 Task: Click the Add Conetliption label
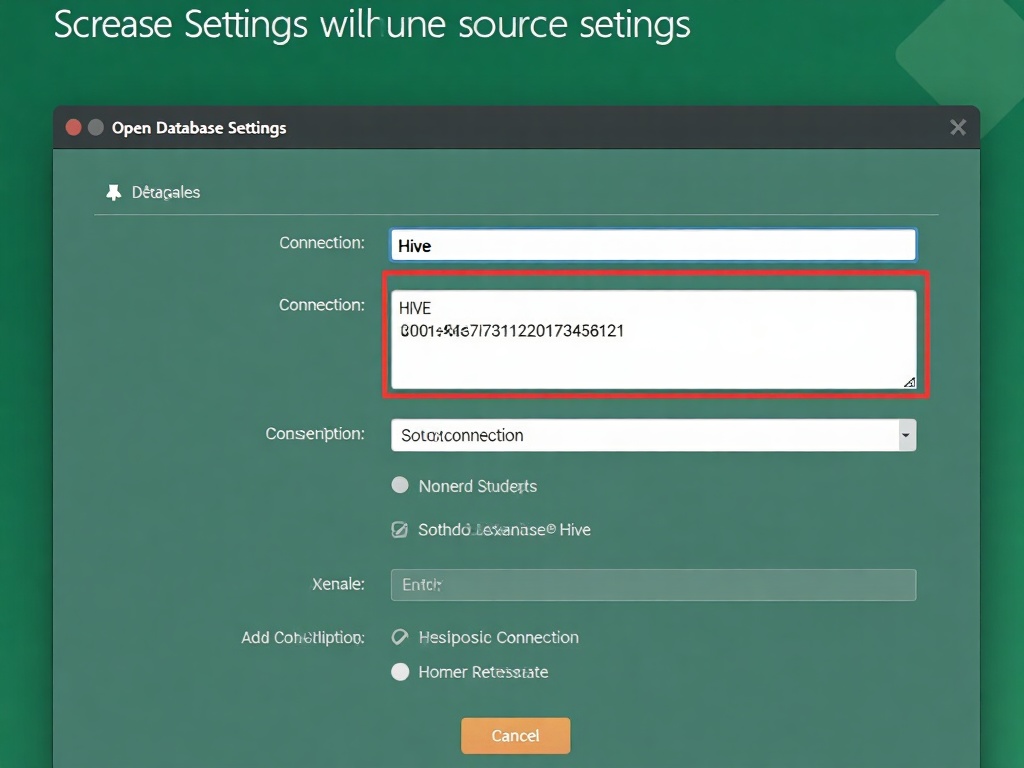(x=303, y=637)
